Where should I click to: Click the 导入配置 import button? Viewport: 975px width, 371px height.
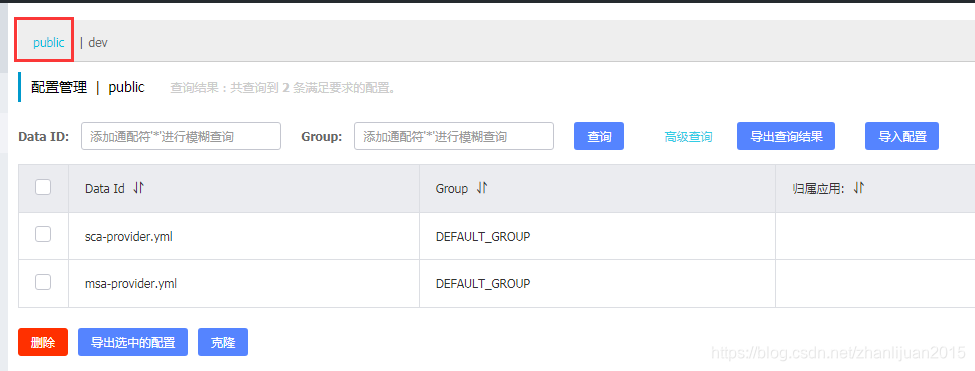(902, 136)
